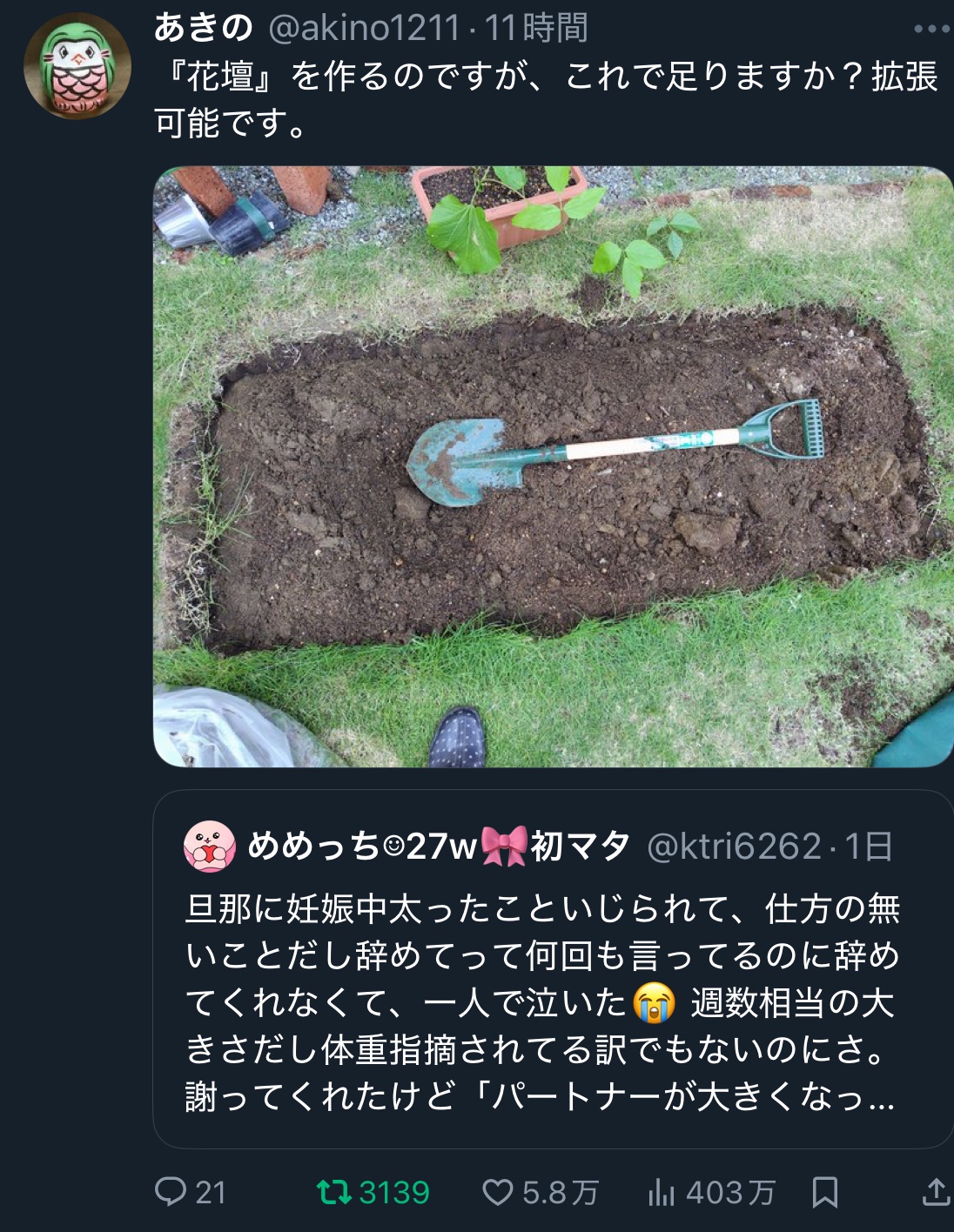Screen dimensions: 954x1232
Task: Open the @ktri6262 handle
Action: pos(734,846)
